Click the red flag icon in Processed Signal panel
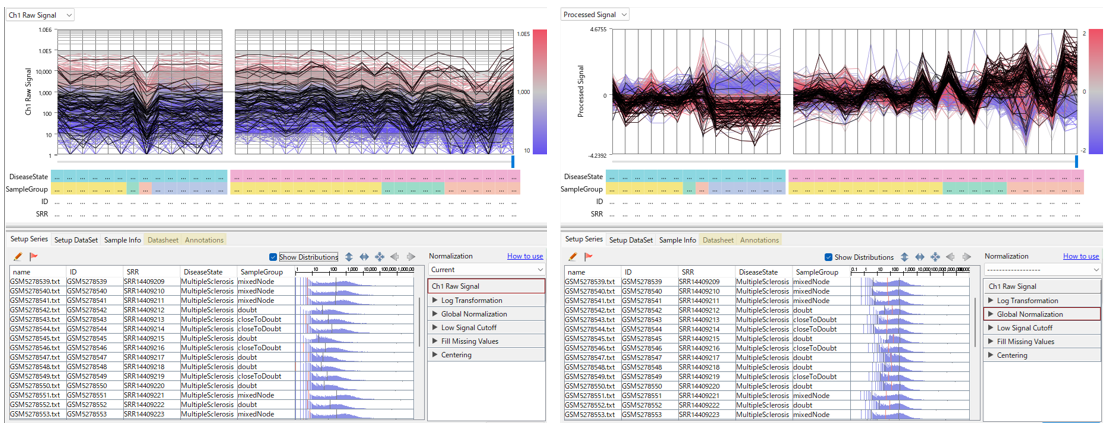The image size is (1109, 428). click(x=588, y=257)
